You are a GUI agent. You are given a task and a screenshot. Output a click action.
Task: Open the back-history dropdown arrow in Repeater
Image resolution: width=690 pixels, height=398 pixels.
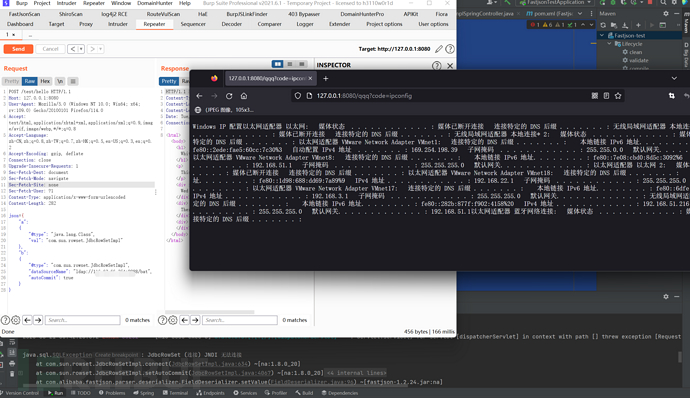(x=81, y=49)
